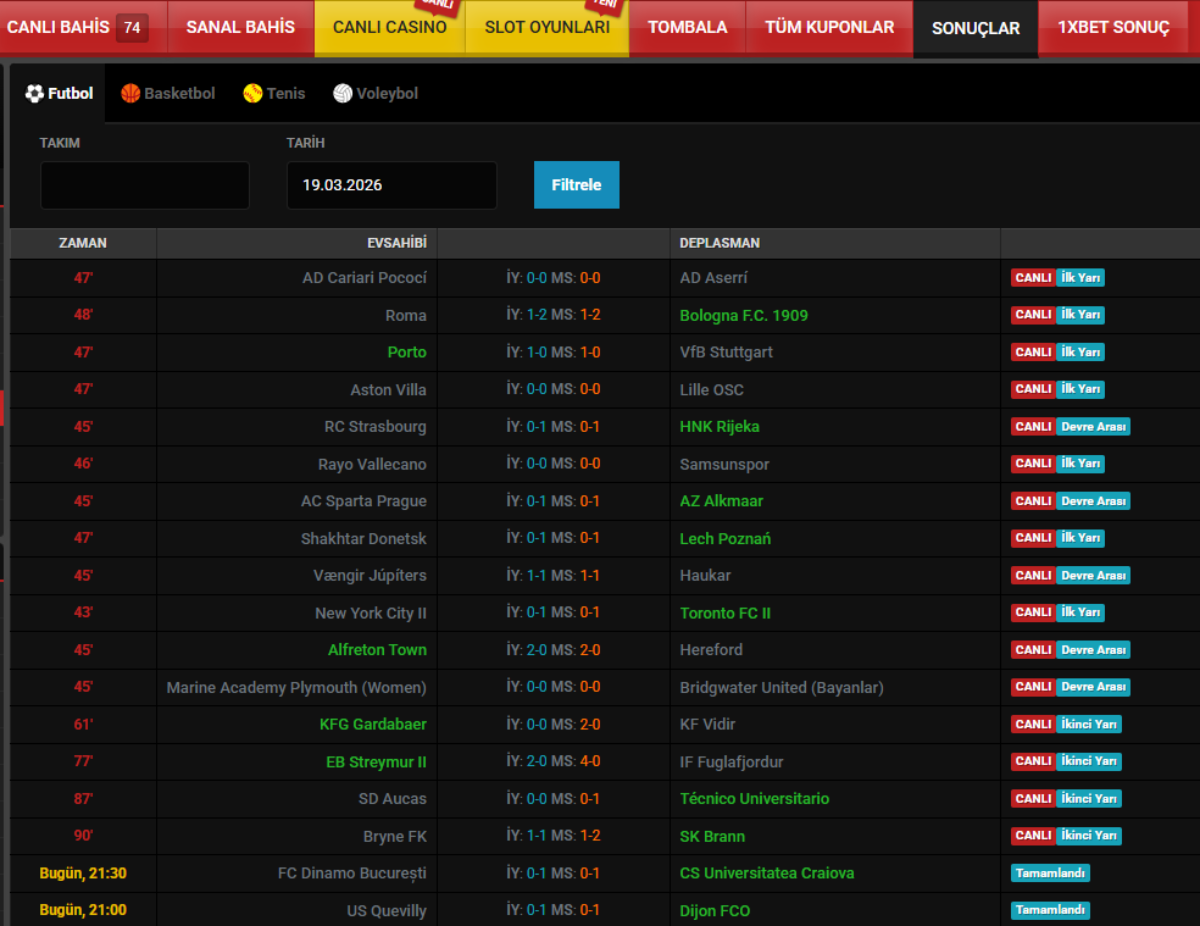Screen dimensions: 1200x926
Task: Click Samsunspor team name
Action: click(725, 464)
